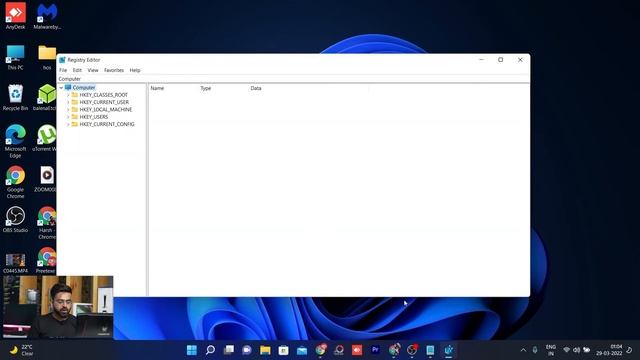Select the balenaEtcher desktop icon
This screenshot has width=640, height=360.
pyautogui.click(x=46, y=97)
